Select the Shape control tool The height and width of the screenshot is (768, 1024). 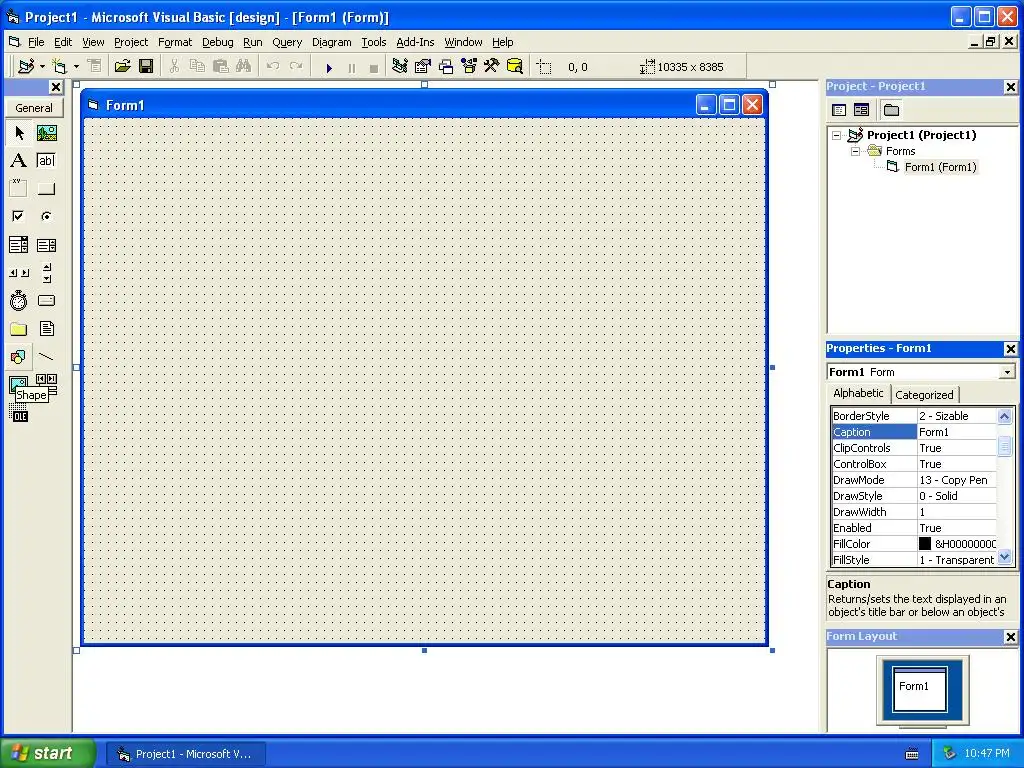tap(19, 357)
